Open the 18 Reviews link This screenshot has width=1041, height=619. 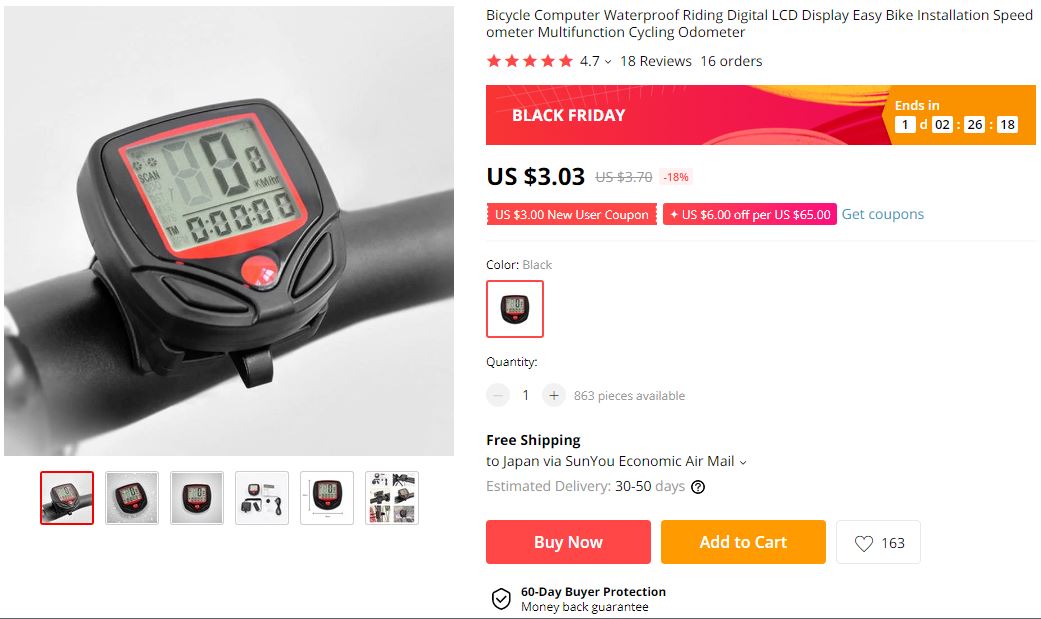tap(655, 61)
